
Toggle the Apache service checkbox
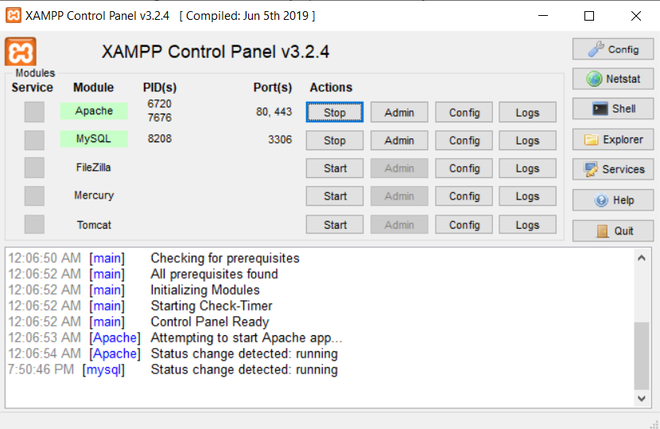coord(34,112)
